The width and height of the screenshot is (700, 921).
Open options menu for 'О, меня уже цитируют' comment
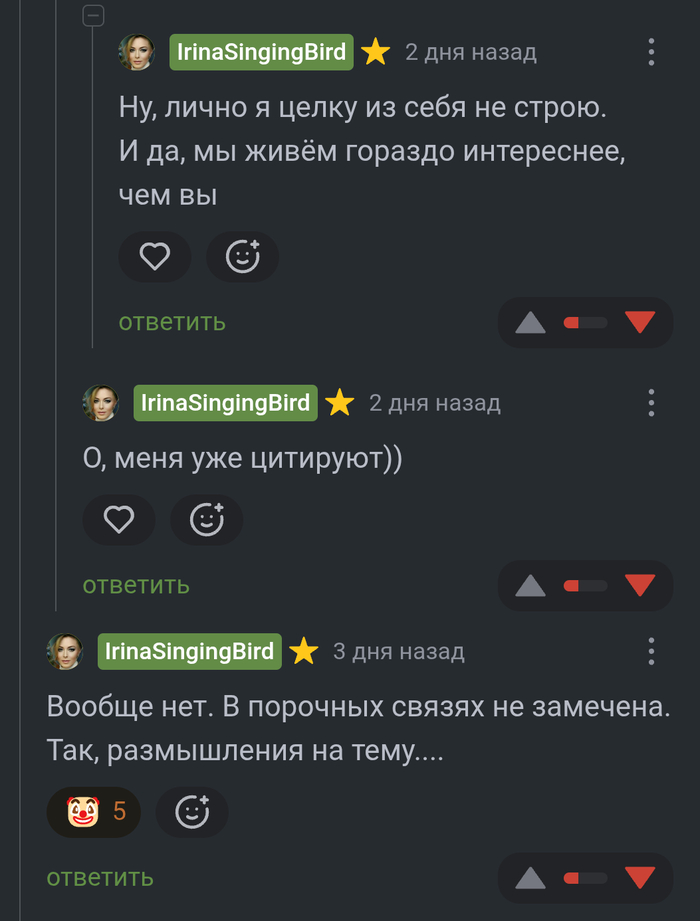[x=651, y=403]
